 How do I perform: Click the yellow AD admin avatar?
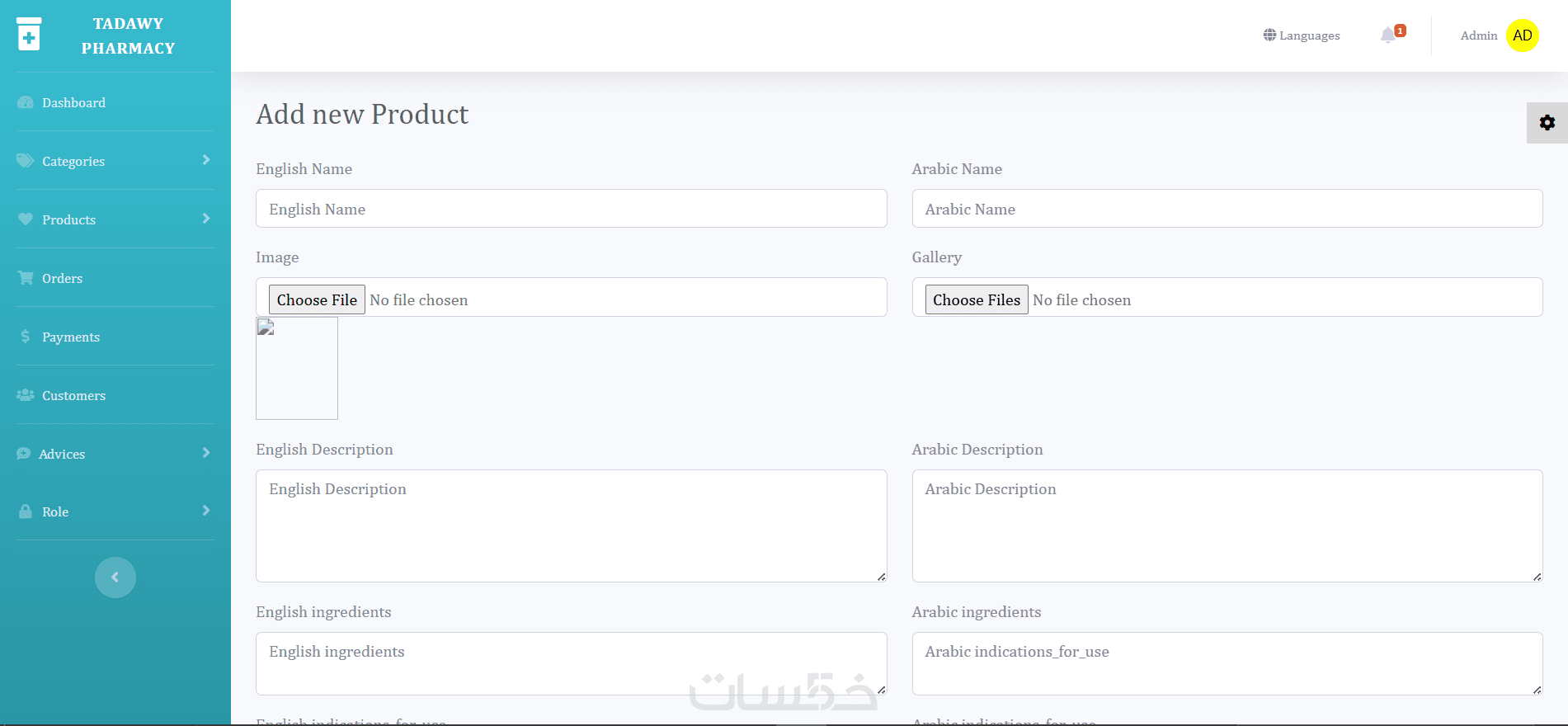[x=1522, y=35]
